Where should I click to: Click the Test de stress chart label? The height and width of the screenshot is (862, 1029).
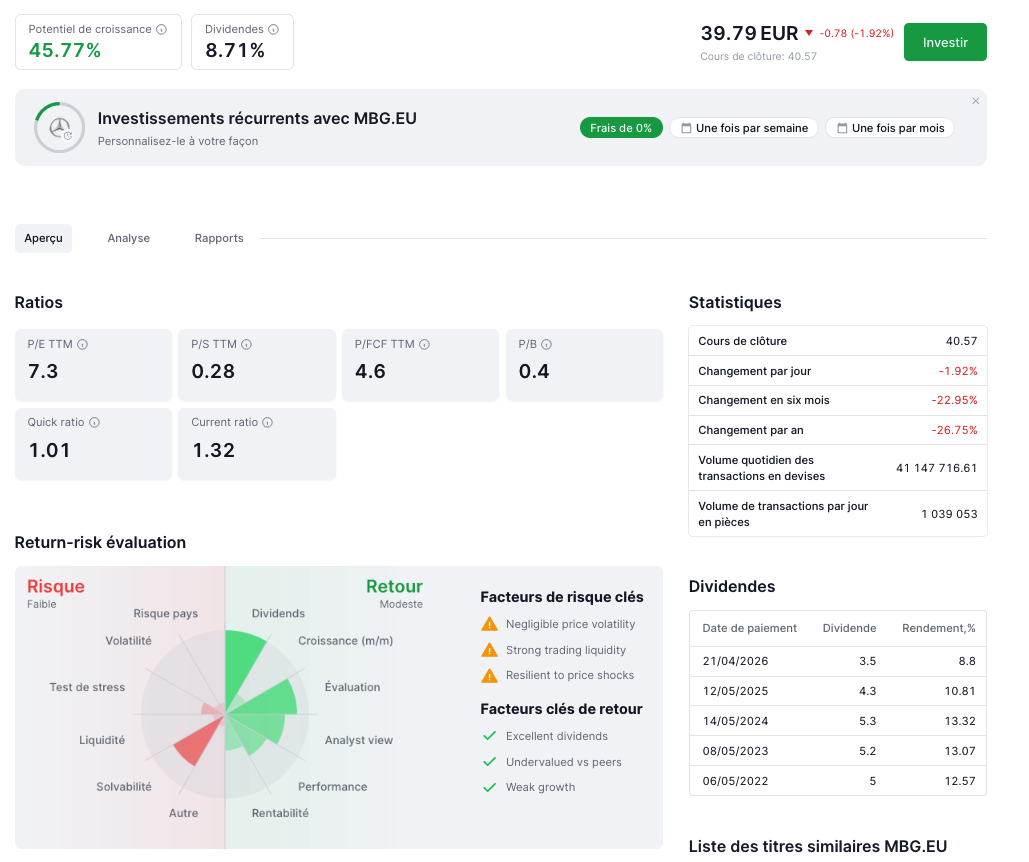(x=87, y=687)
